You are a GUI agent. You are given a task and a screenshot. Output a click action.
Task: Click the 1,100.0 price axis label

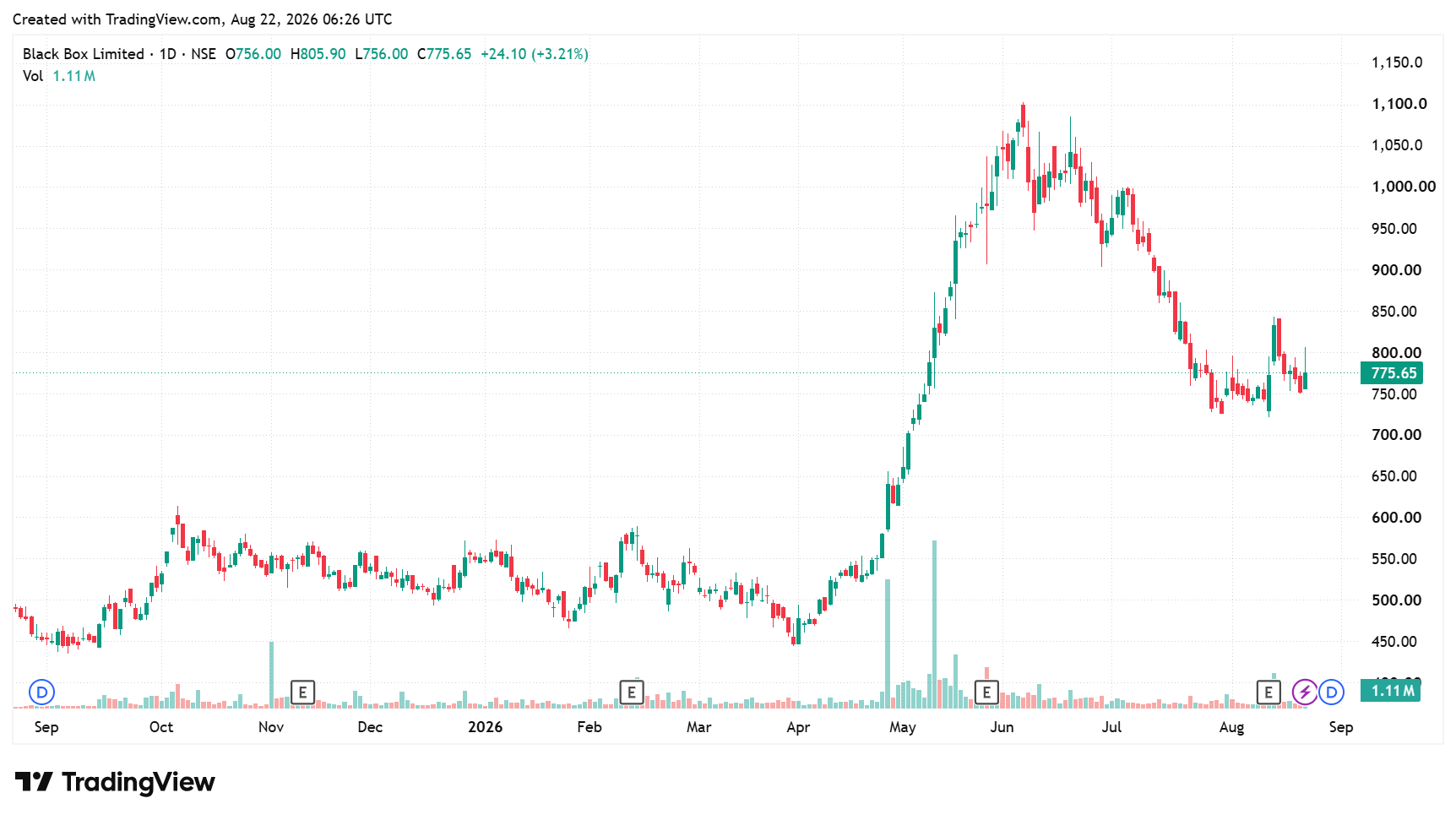1399,104
